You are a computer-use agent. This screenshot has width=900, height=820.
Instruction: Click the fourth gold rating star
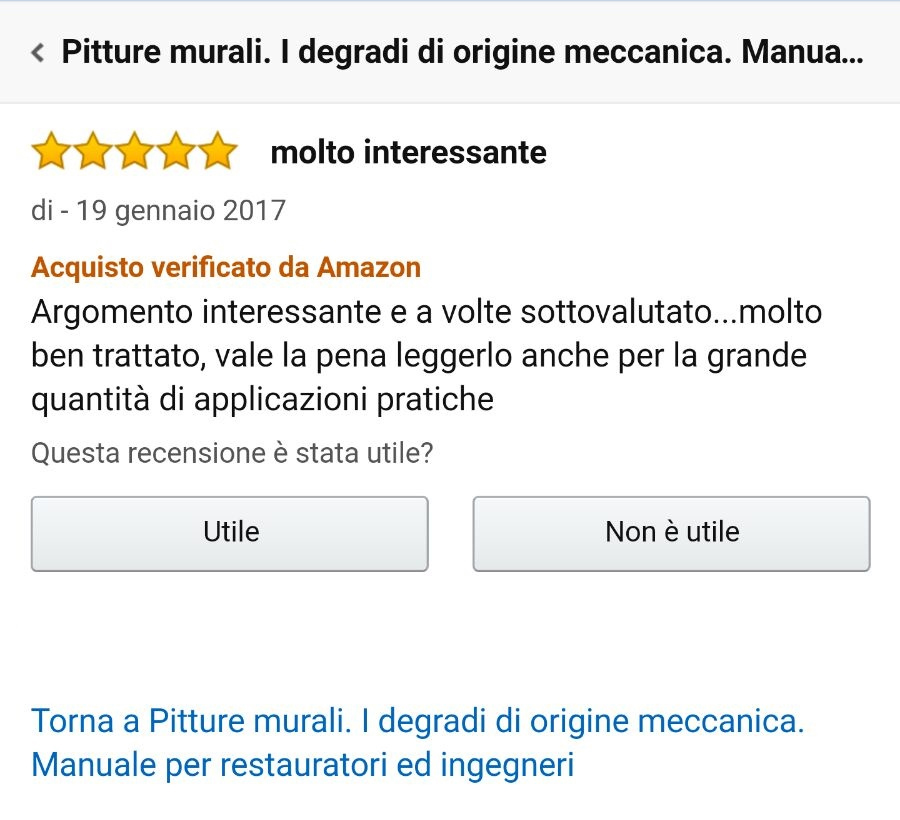click(177, 151)
